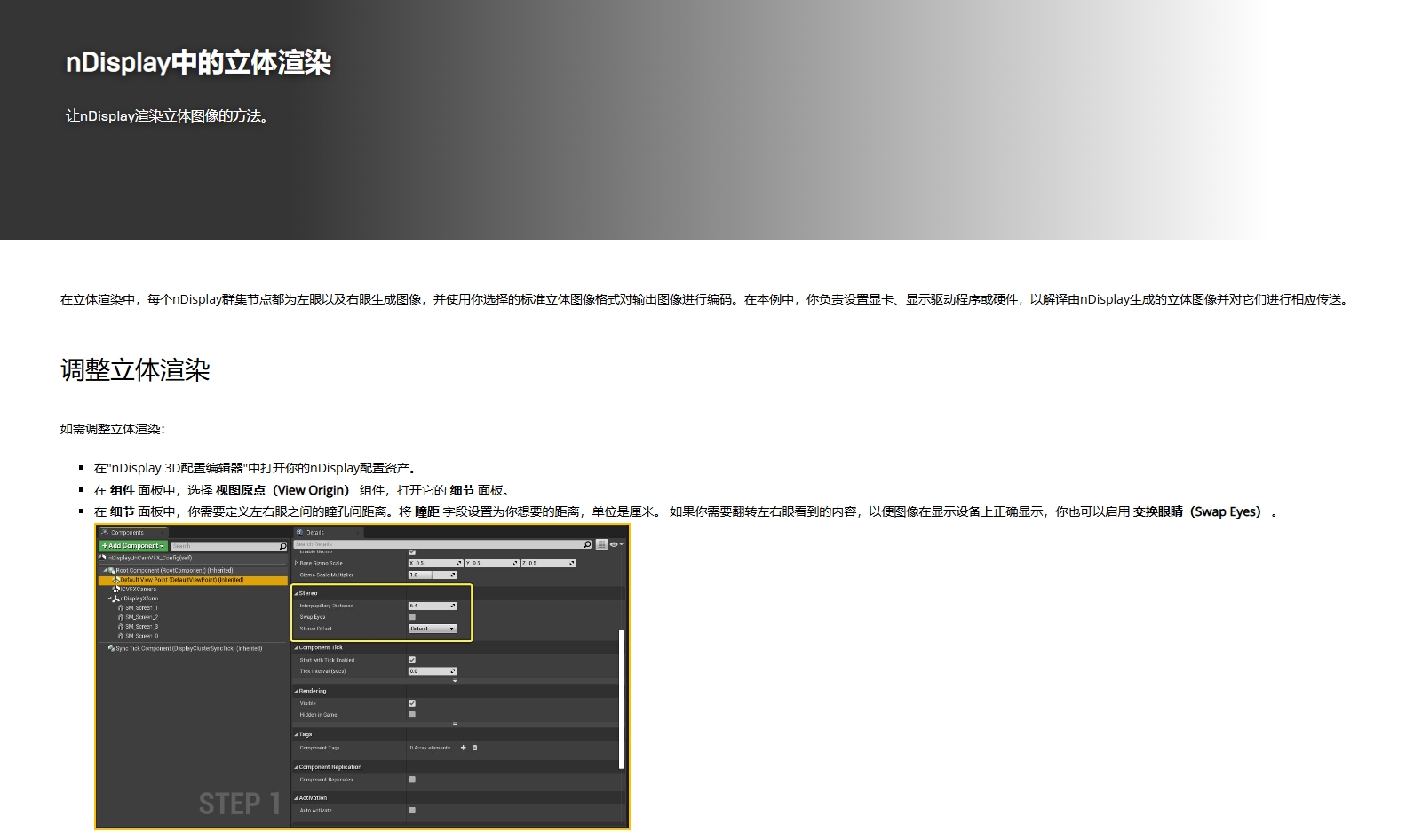The width and height of the screenshot is (1406, 840).
Task: Click the Base Gizmo Scale Y field
Action: pyautogui.click(x=491, y=563)
